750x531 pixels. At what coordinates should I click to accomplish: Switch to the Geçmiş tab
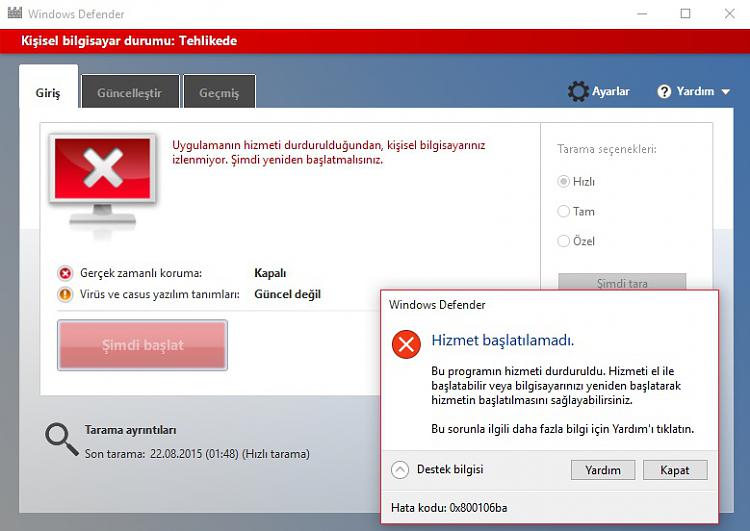pyautogui.click(x=219, y=92)
